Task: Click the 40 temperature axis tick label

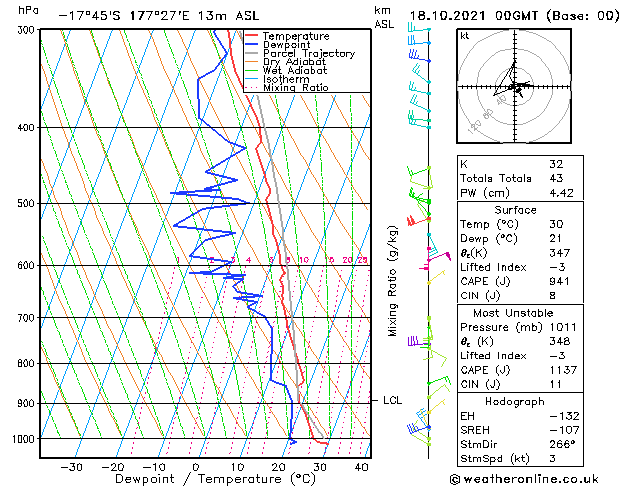Action: click(x=362, y=467)
